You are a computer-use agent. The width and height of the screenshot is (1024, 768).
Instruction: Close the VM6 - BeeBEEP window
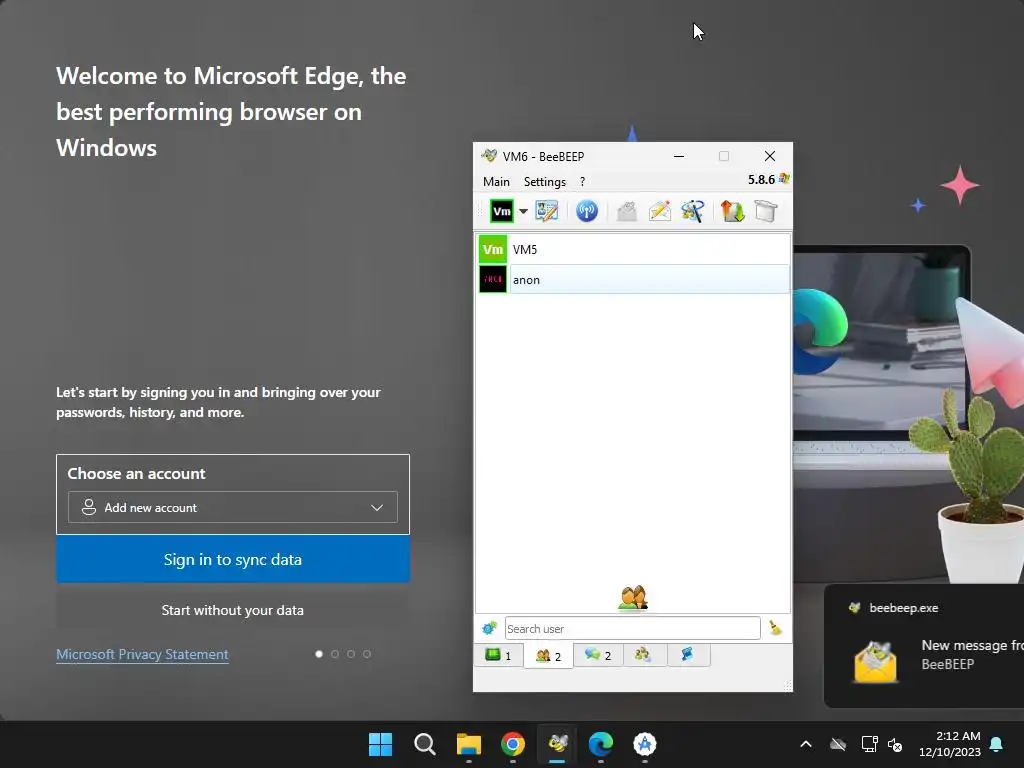pyautogui.click(x=770, y=156)
